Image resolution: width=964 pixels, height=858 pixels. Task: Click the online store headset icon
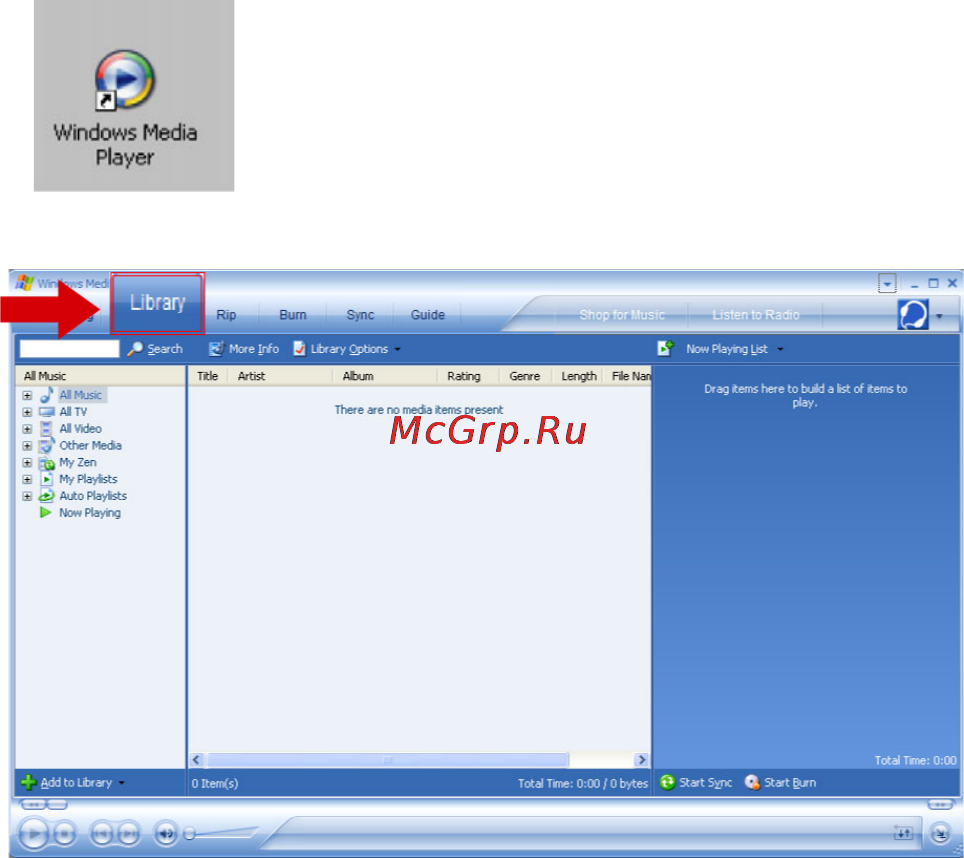point(913,315)
